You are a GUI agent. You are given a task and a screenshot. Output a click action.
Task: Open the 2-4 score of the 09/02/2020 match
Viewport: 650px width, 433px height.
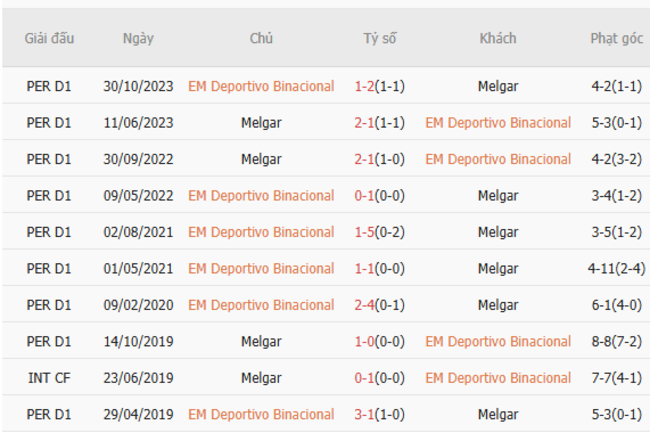click(x=364, y=305)
